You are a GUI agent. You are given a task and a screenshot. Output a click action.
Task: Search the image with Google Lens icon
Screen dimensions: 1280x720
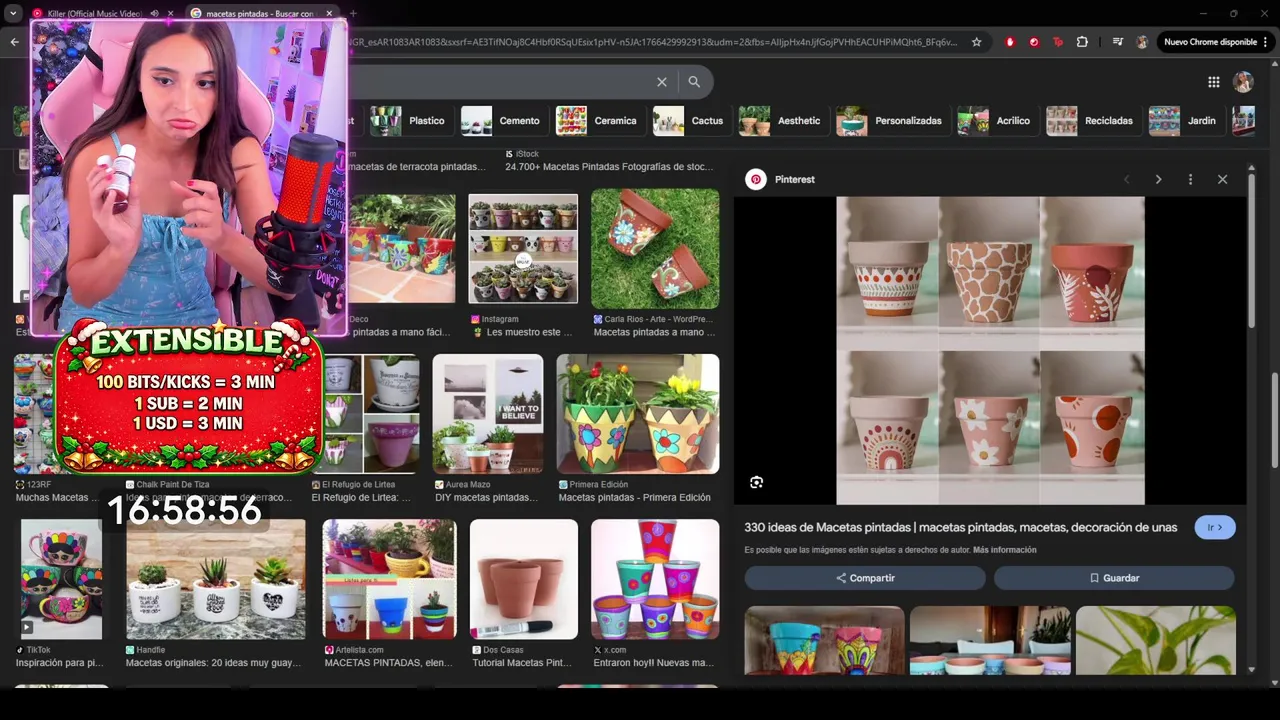pos(757,482)
